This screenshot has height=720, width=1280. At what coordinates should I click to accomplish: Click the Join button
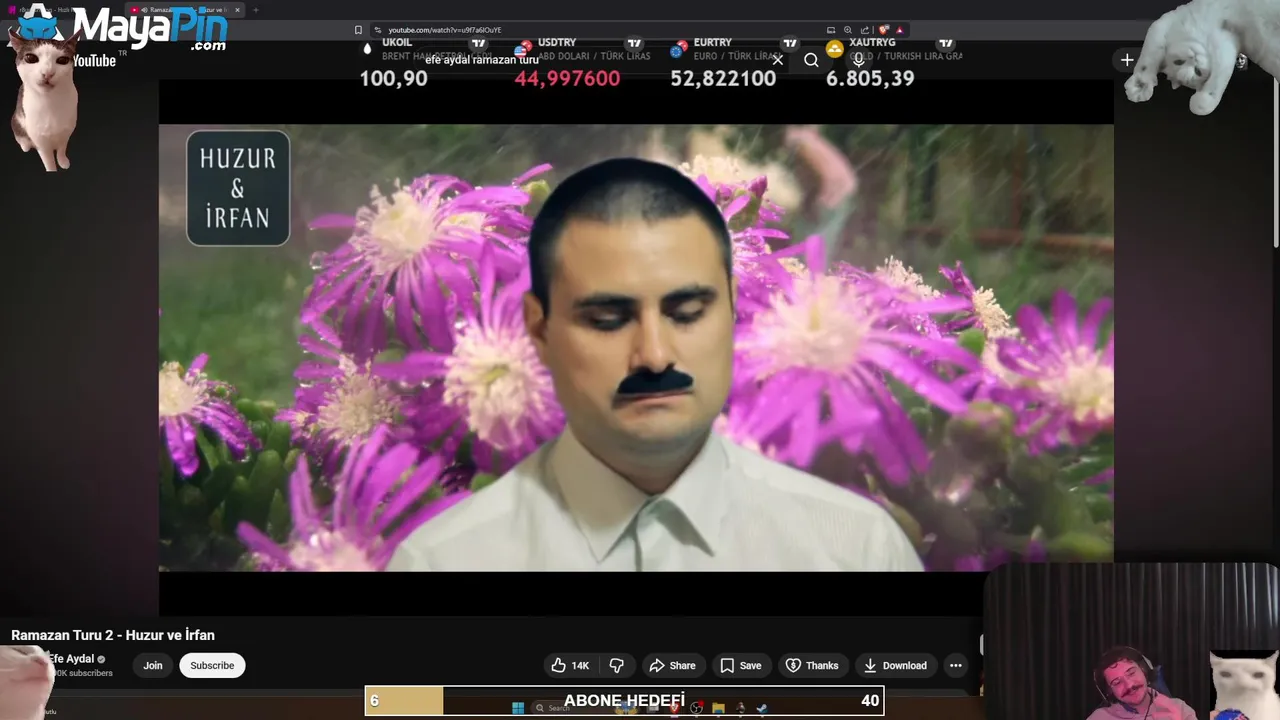tap(152, 665)
